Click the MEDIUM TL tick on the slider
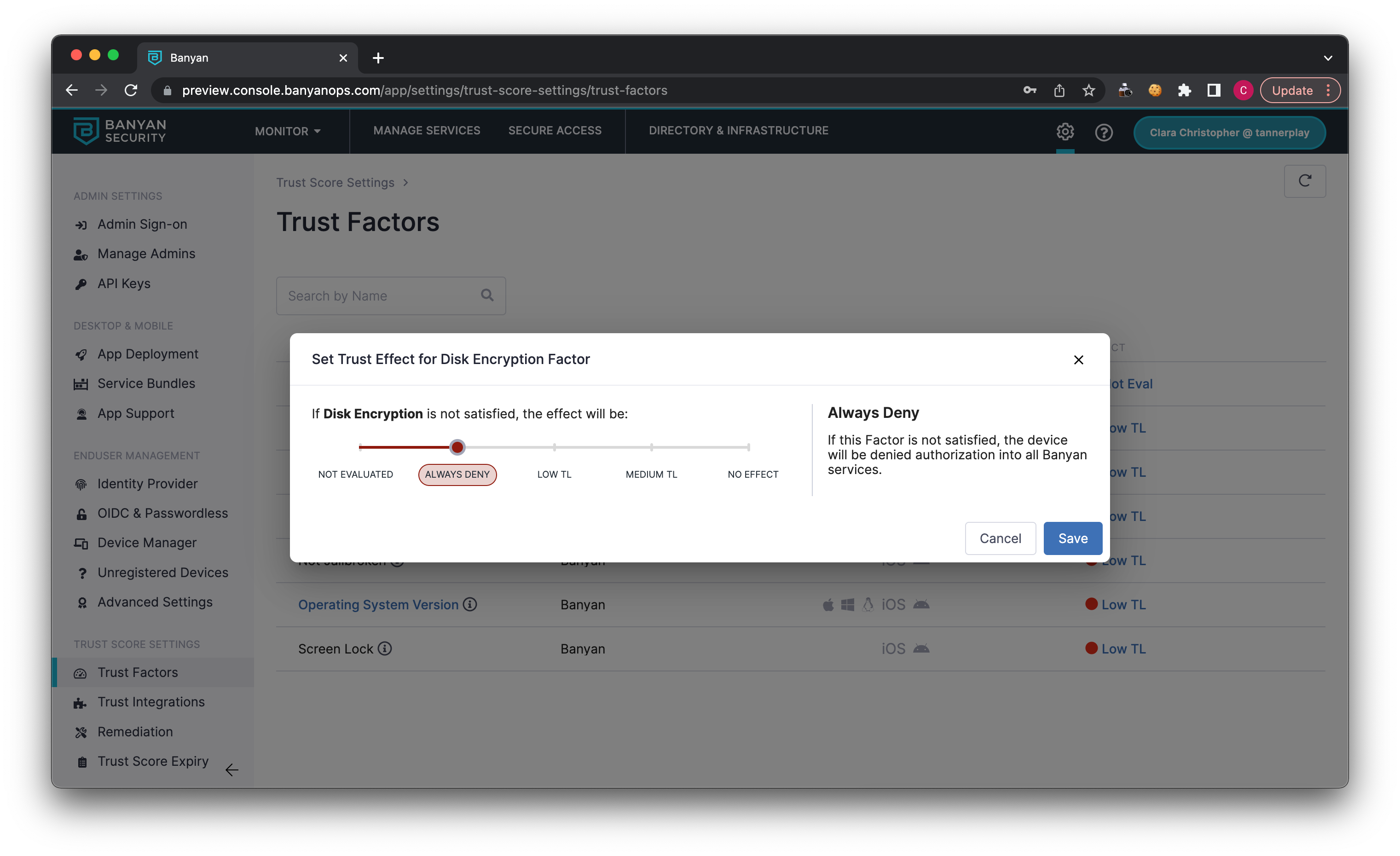The width and height of the screenshot is (1400, 856). [x=651, y=448]
